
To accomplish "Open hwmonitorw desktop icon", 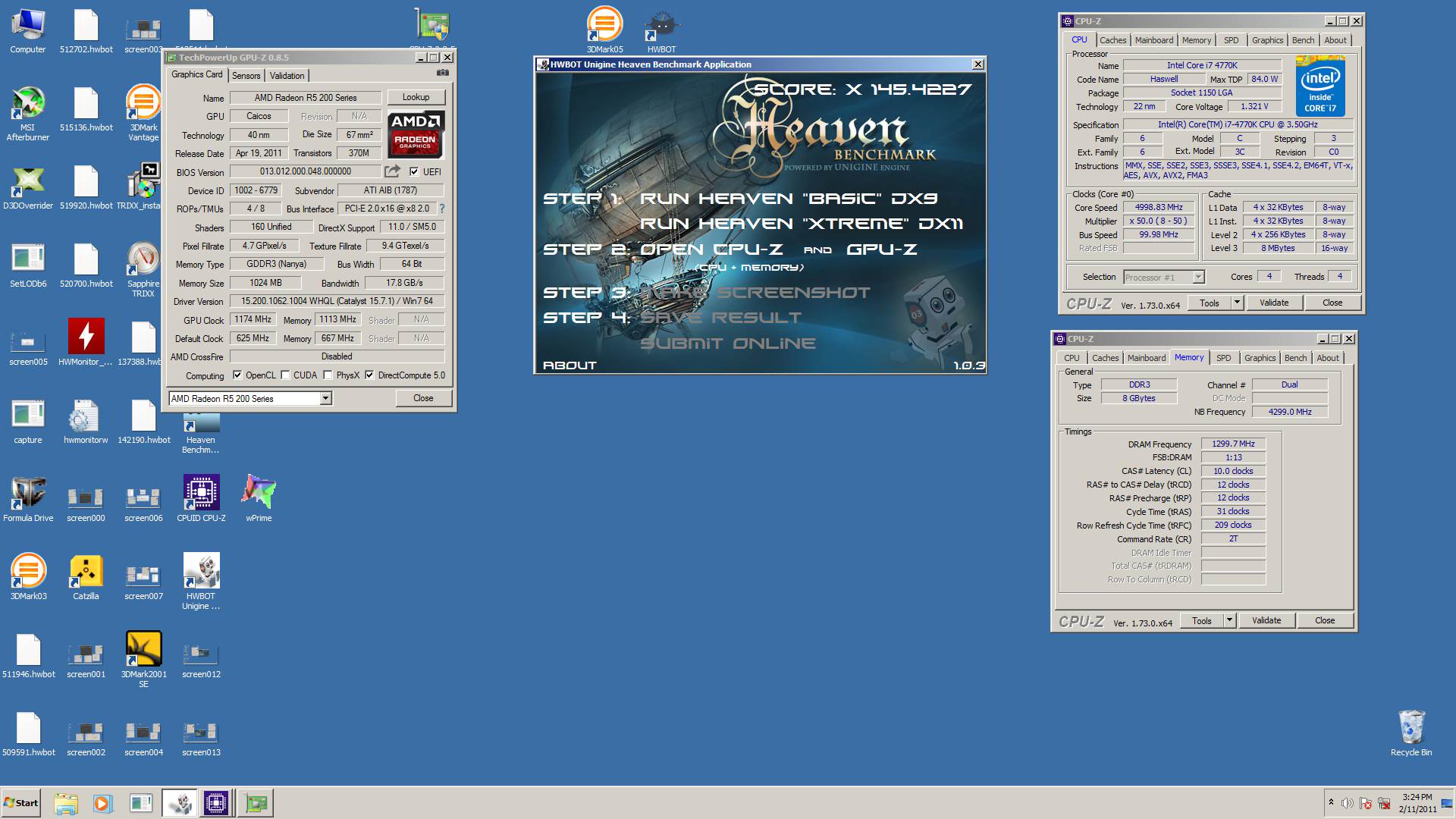I will tap(86, 421).
